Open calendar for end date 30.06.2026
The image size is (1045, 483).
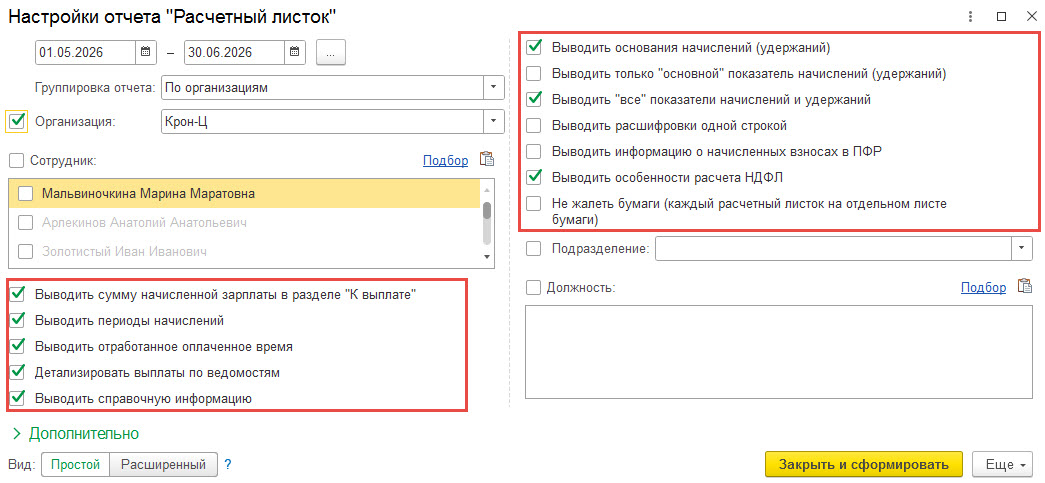click(x=295, y=52)
